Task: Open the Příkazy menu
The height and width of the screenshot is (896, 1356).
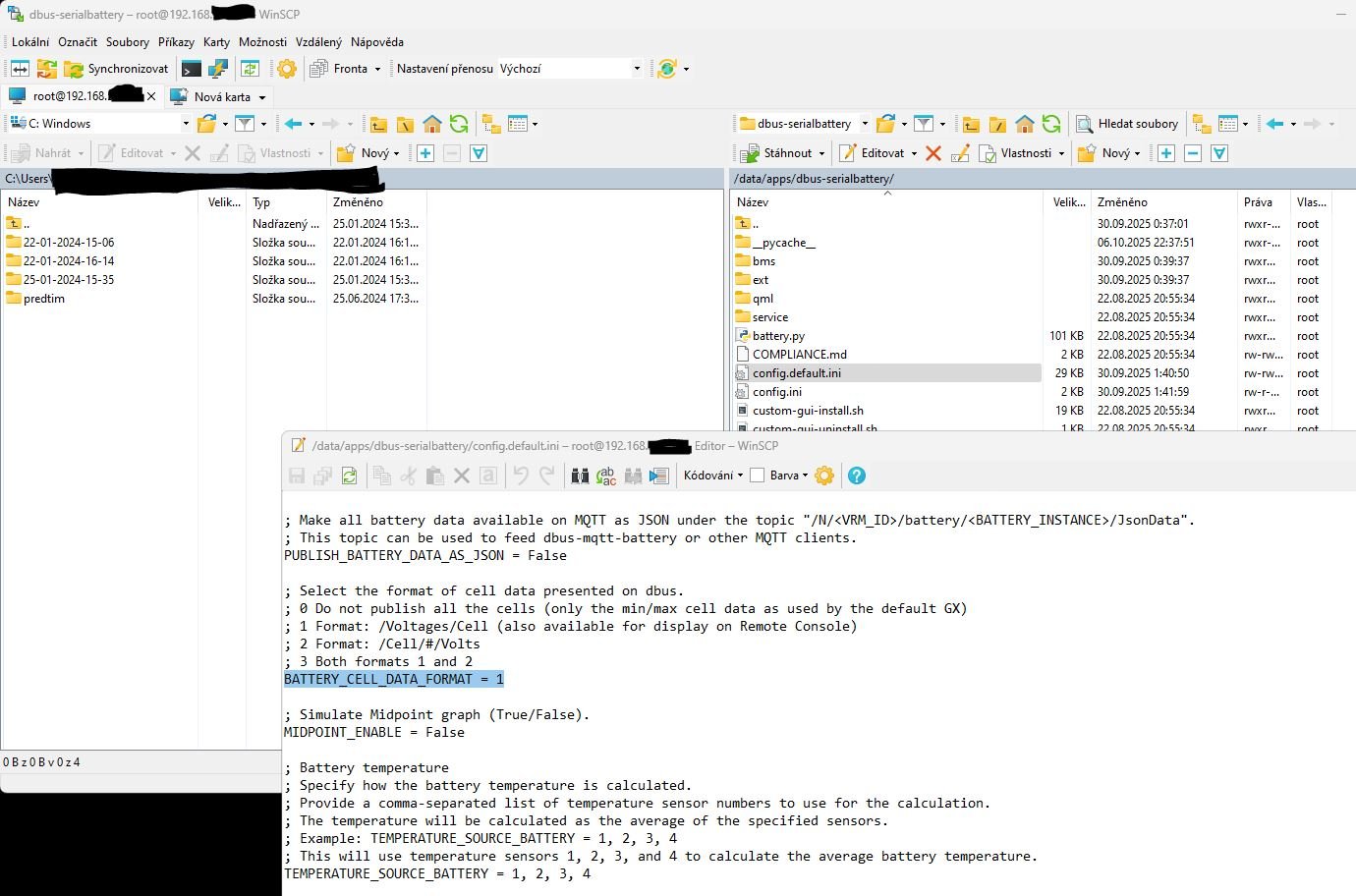Action: click(176, 42)
